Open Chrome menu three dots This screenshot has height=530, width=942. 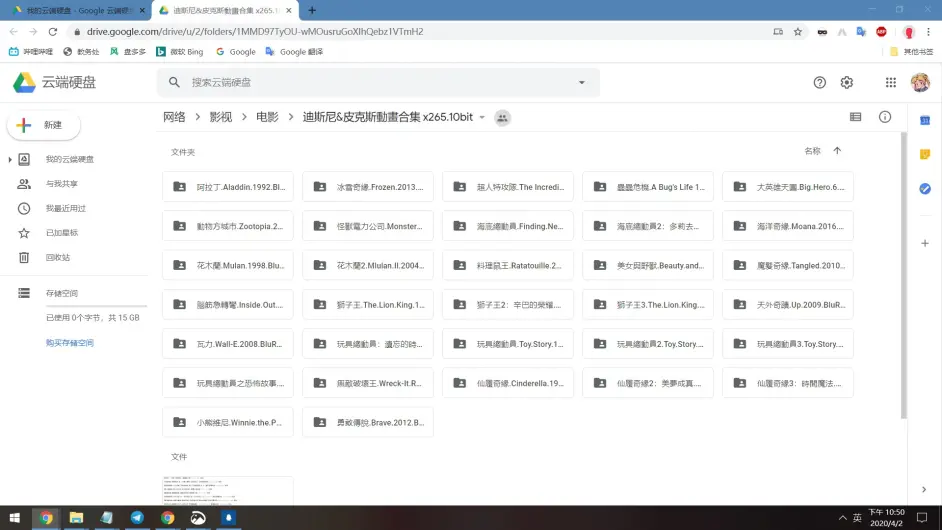[x=928, y=32]
